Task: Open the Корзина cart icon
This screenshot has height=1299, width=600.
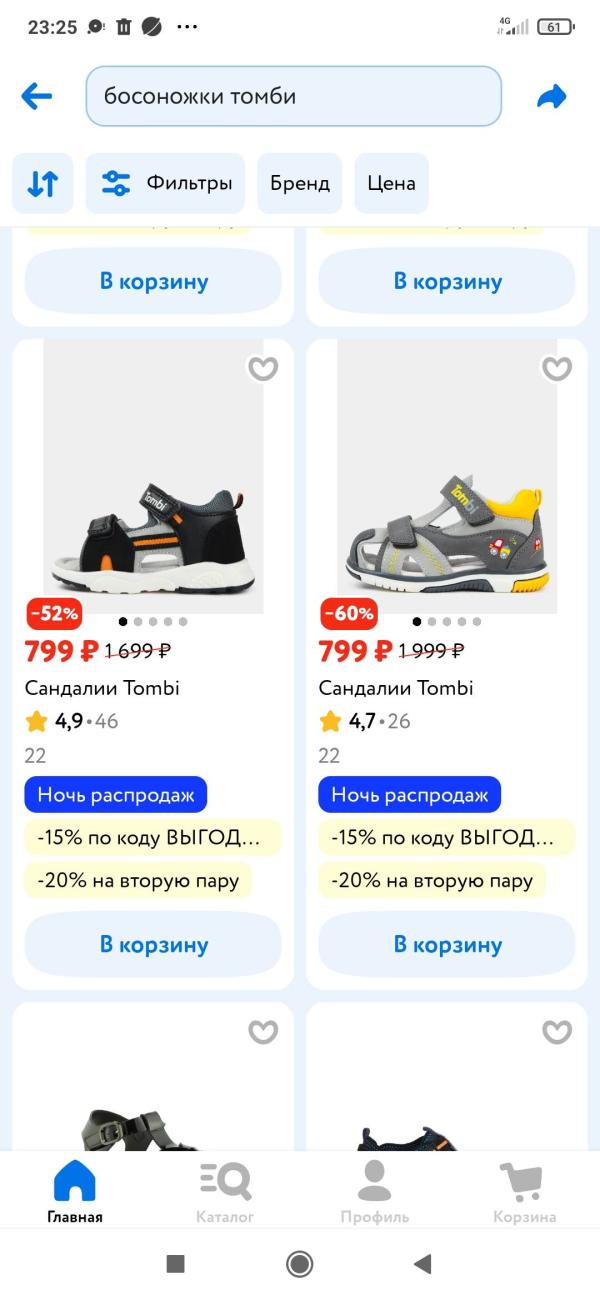Action: [524, 1191]
